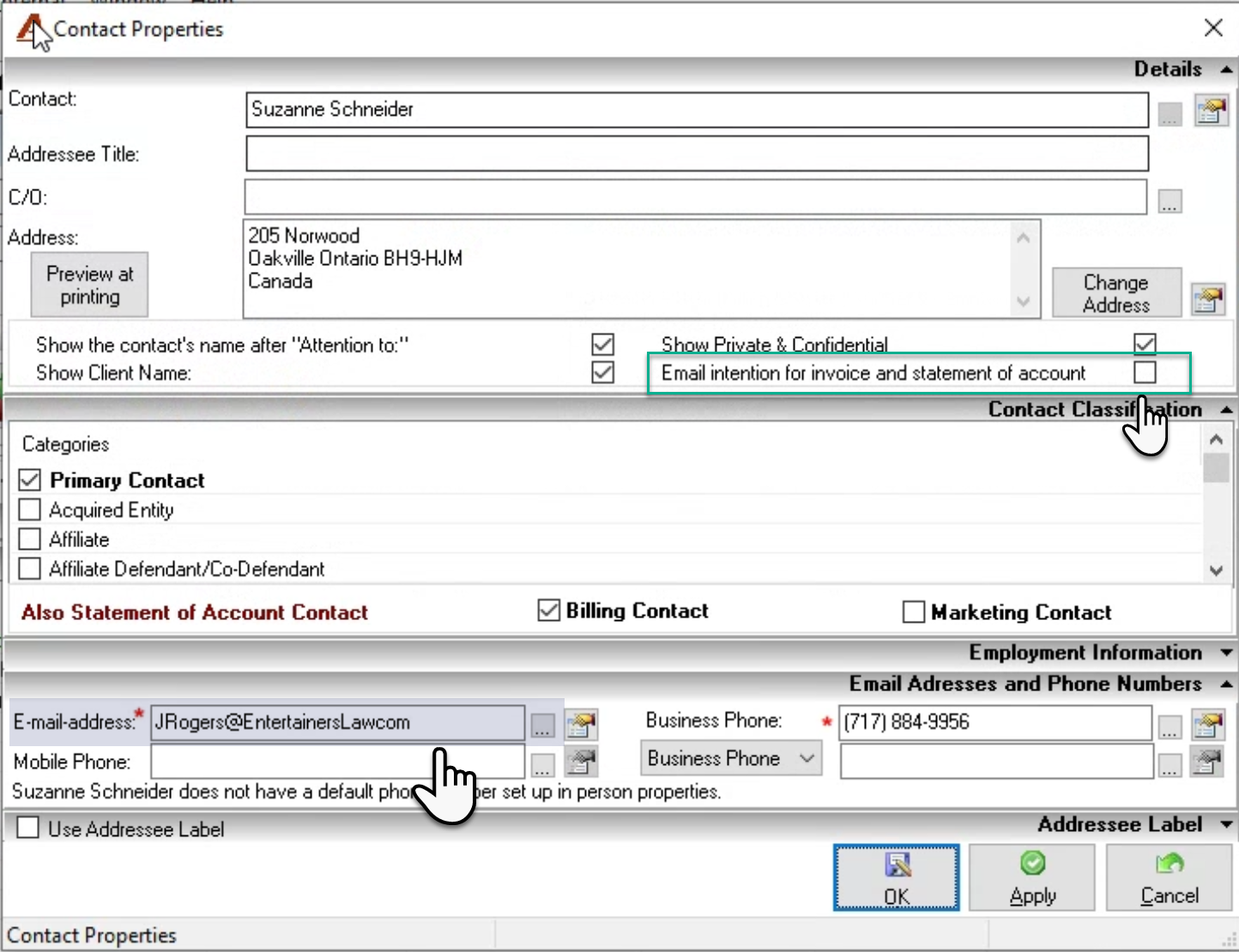Click Change Address button
The image size is (1239, 952).
click(x=1116, y=293)
